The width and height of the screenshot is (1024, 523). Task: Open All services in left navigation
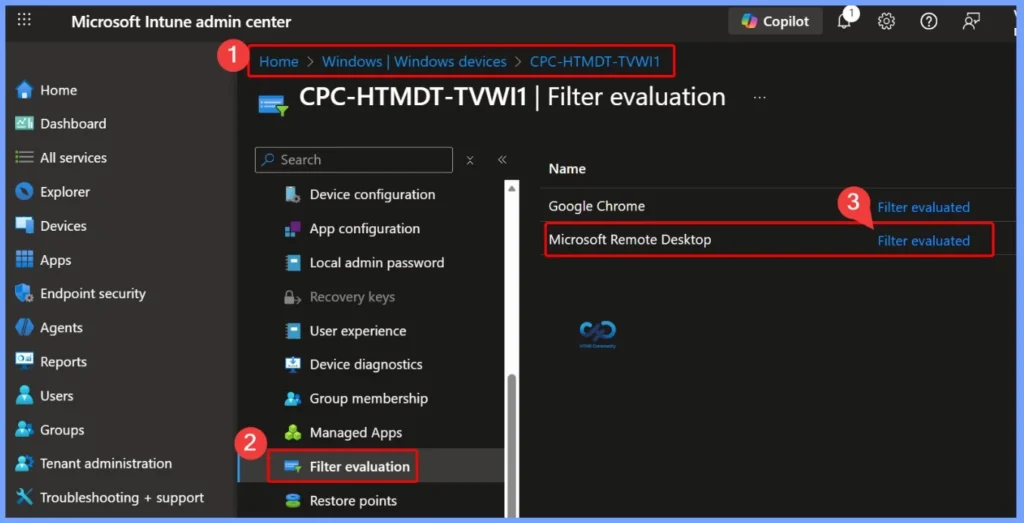point(73,157)
